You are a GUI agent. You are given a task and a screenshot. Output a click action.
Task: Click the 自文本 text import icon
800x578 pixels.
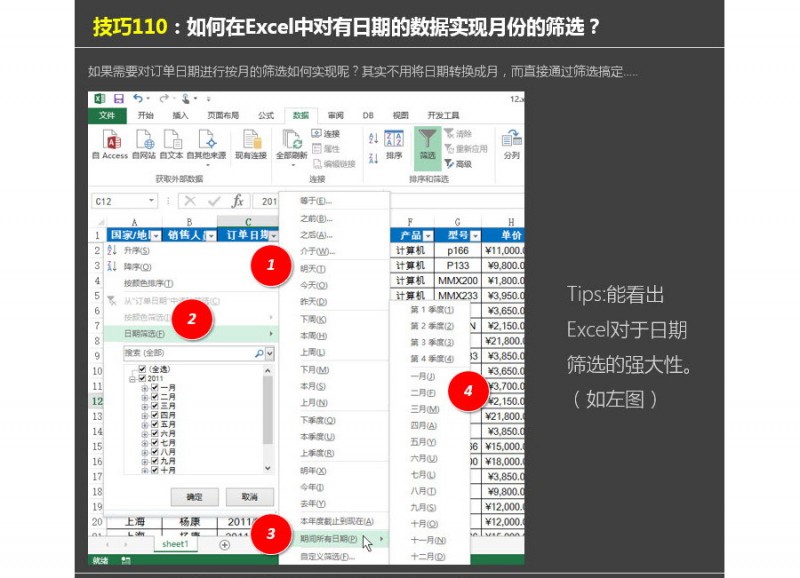(172, 140)
